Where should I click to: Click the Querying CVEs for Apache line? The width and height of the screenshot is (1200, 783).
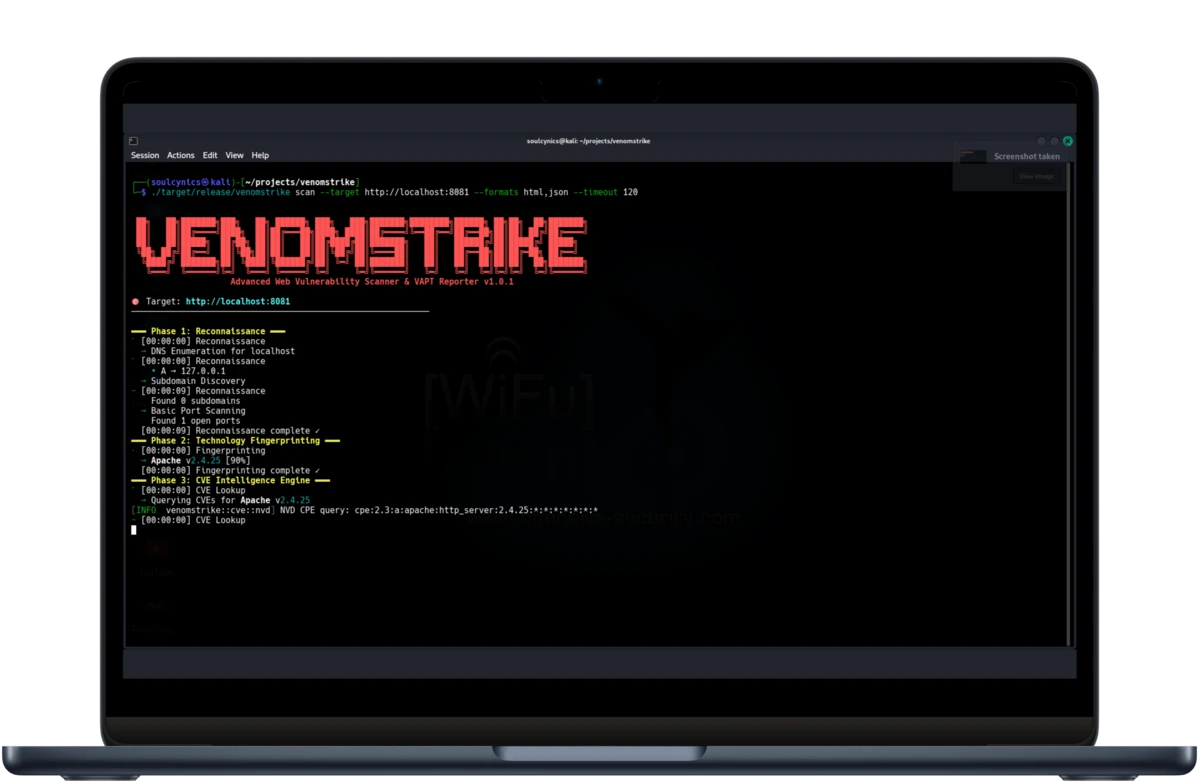(226, 500)
